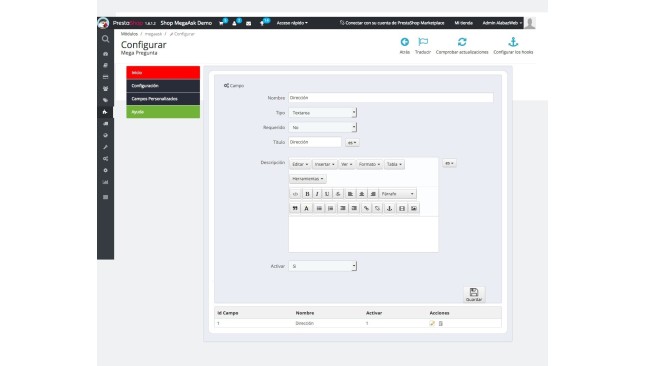Viewport: 646px width, 366px height.
Task: Open the Ver editor menu
Action: click(x=346, y=164)
